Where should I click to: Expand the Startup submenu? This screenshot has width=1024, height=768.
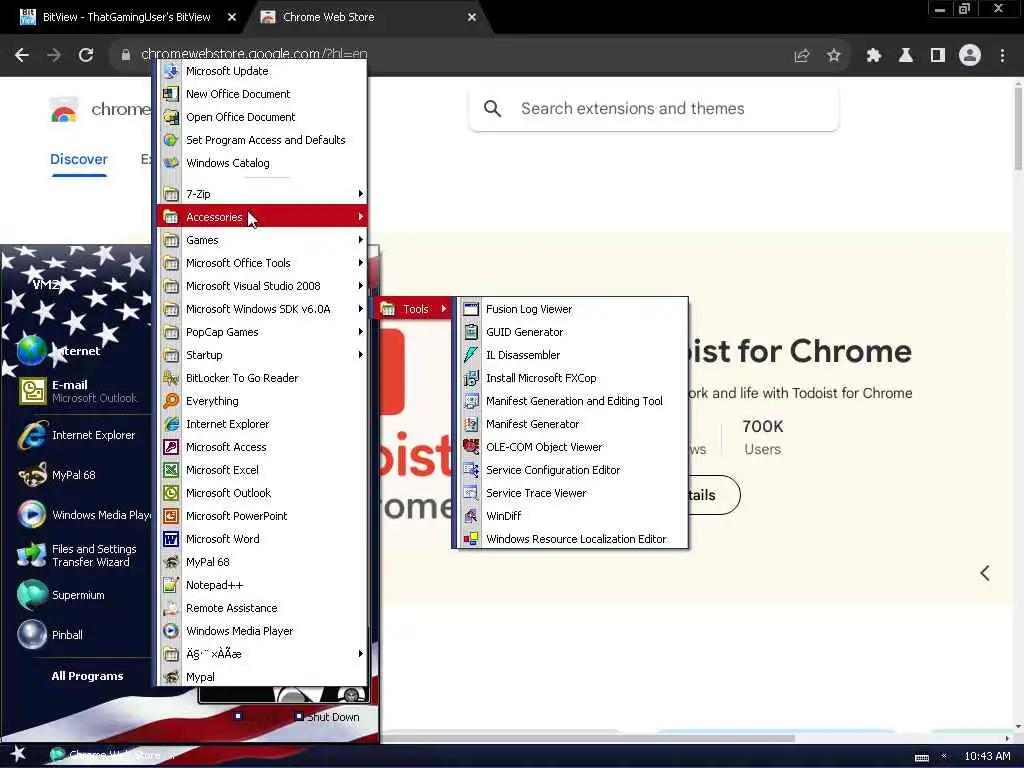coord(262,355)
